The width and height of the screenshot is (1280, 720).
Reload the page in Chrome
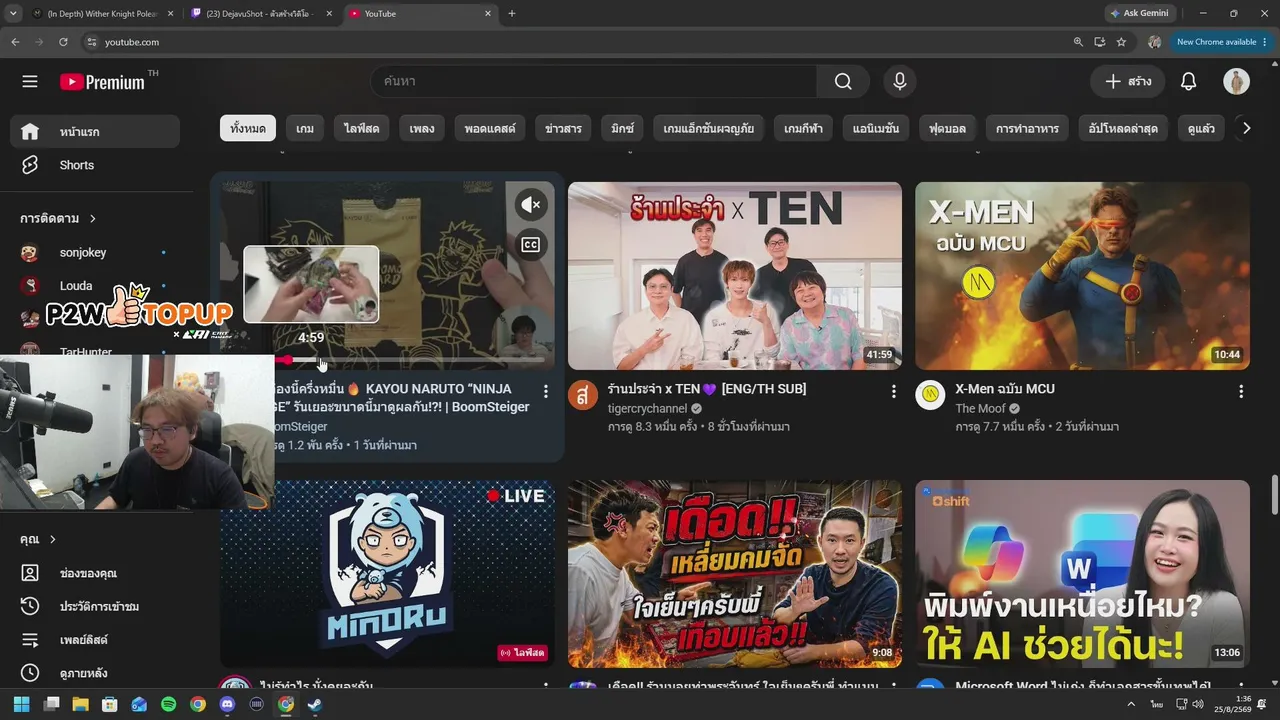click(63, 42)
